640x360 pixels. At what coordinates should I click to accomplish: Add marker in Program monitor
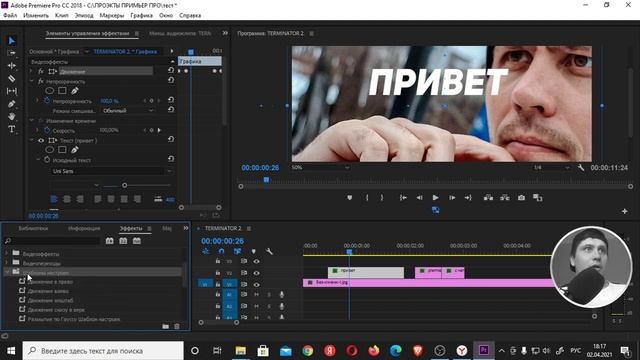coord(349,198)
